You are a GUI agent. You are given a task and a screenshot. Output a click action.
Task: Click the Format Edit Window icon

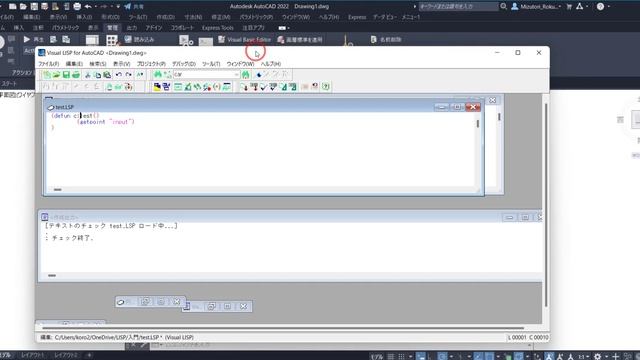283,87
